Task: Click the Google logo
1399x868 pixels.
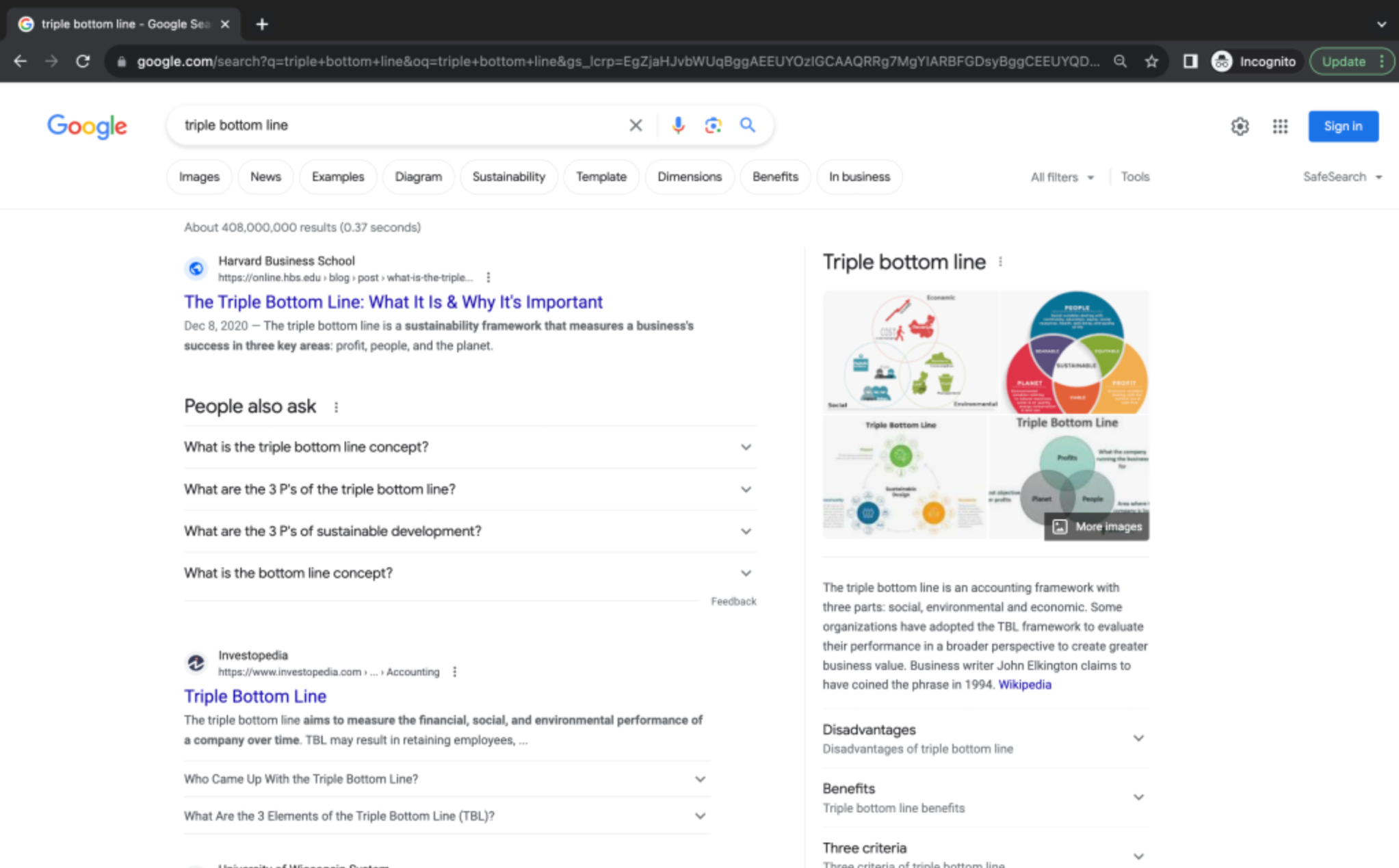Action: [x=87, y=127]
